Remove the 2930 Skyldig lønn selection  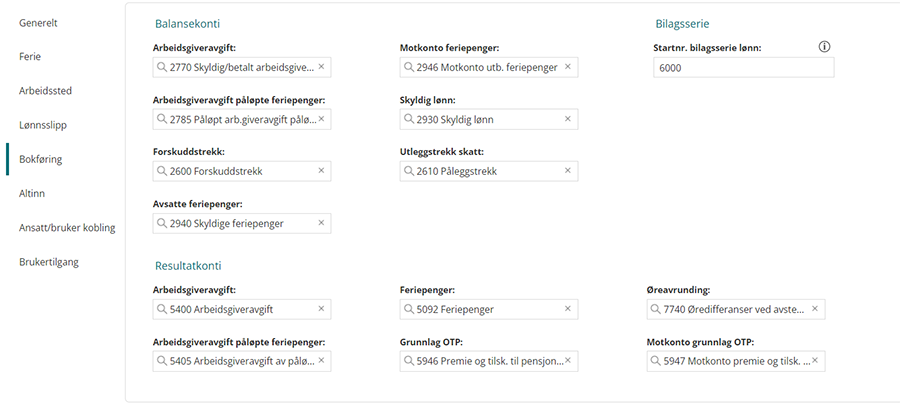pos(568,119)
